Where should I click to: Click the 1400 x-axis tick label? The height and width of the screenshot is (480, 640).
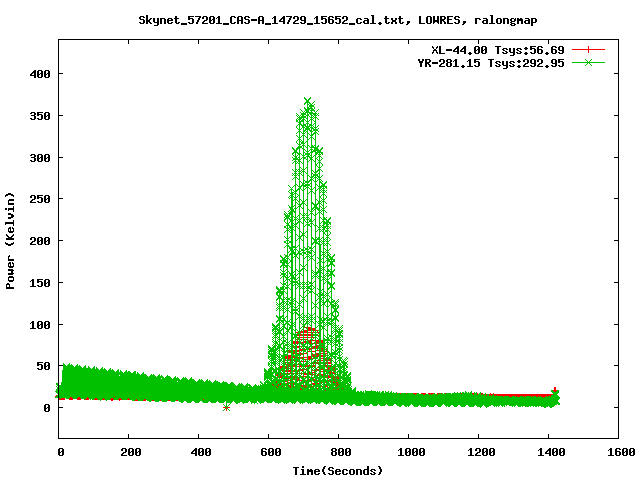(551, 452)
